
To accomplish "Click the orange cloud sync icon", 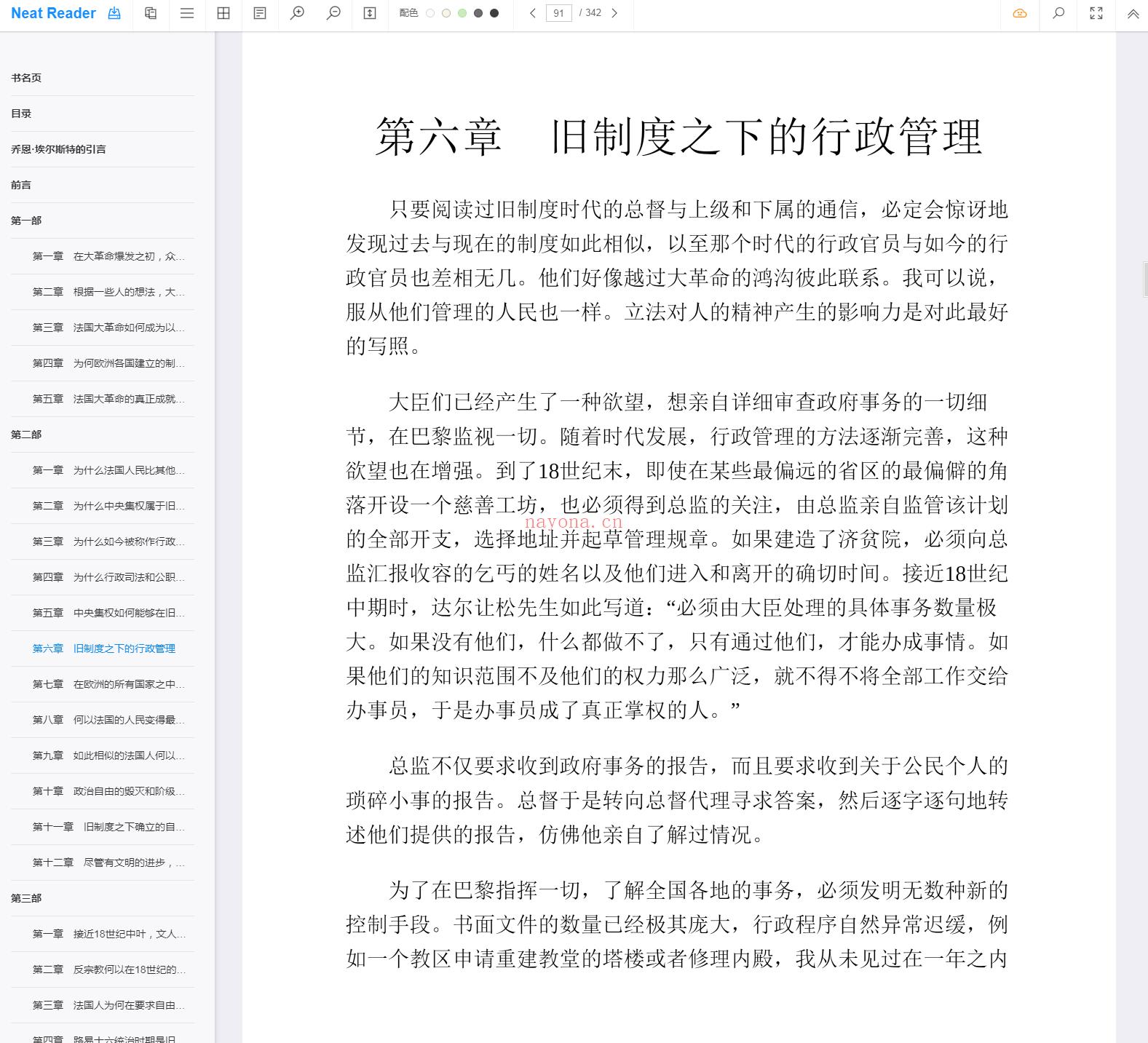I will click(x=1020, y=13).
